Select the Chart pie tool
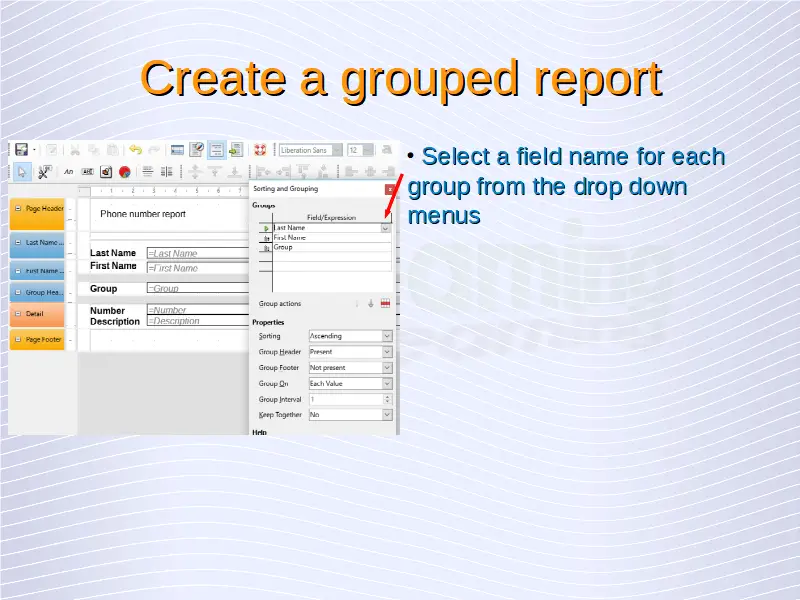 [124, 172]
